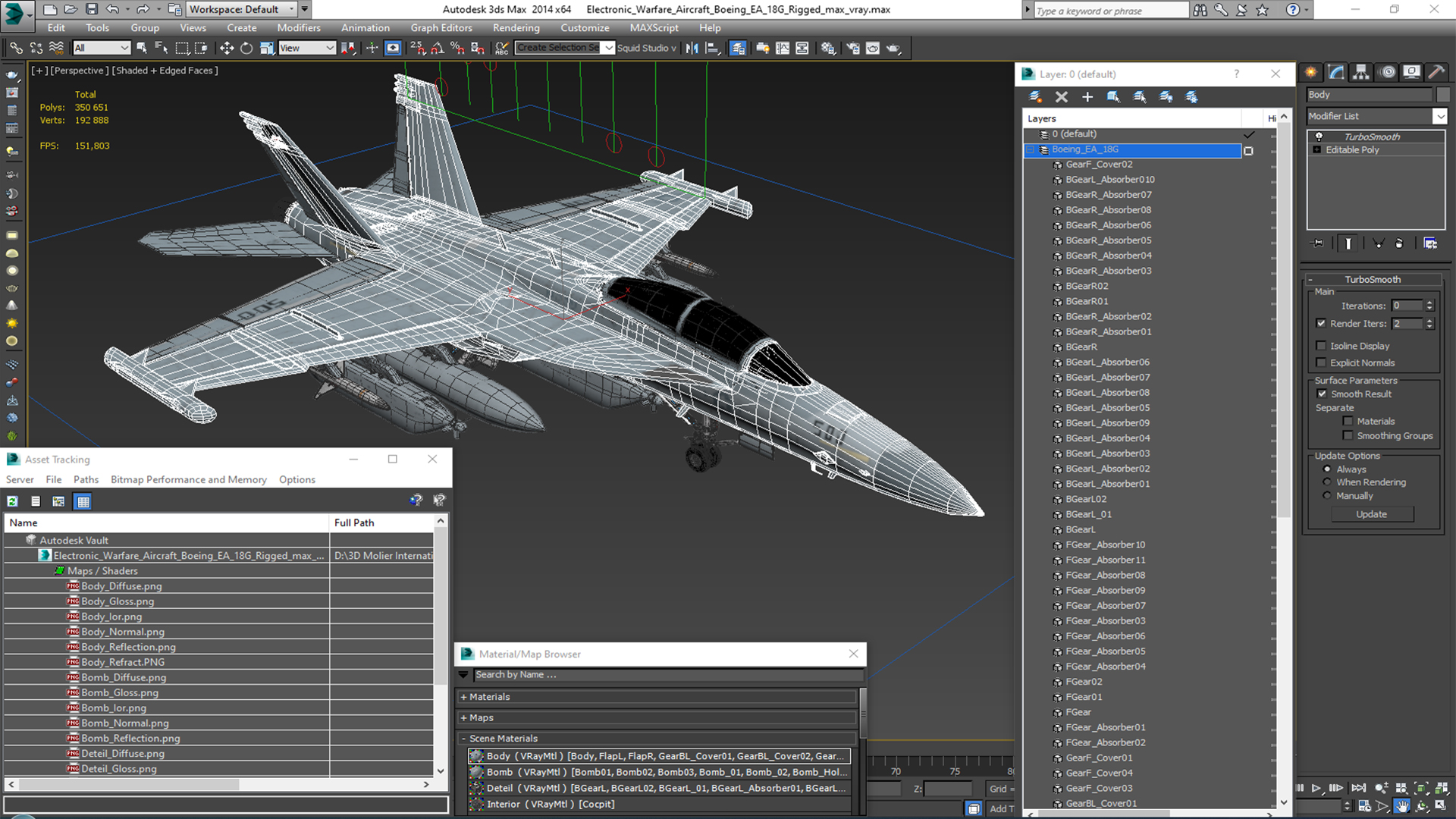Open the Graph Editors menu

pyautogui.click(x=441, y=28)
